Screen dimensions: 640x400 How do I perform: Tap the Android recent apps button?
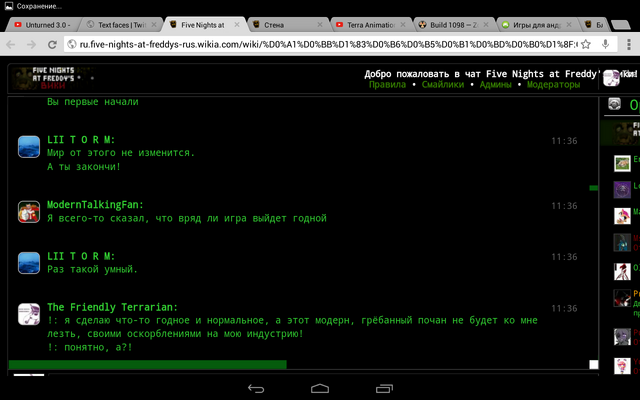[x=384, y=389]
